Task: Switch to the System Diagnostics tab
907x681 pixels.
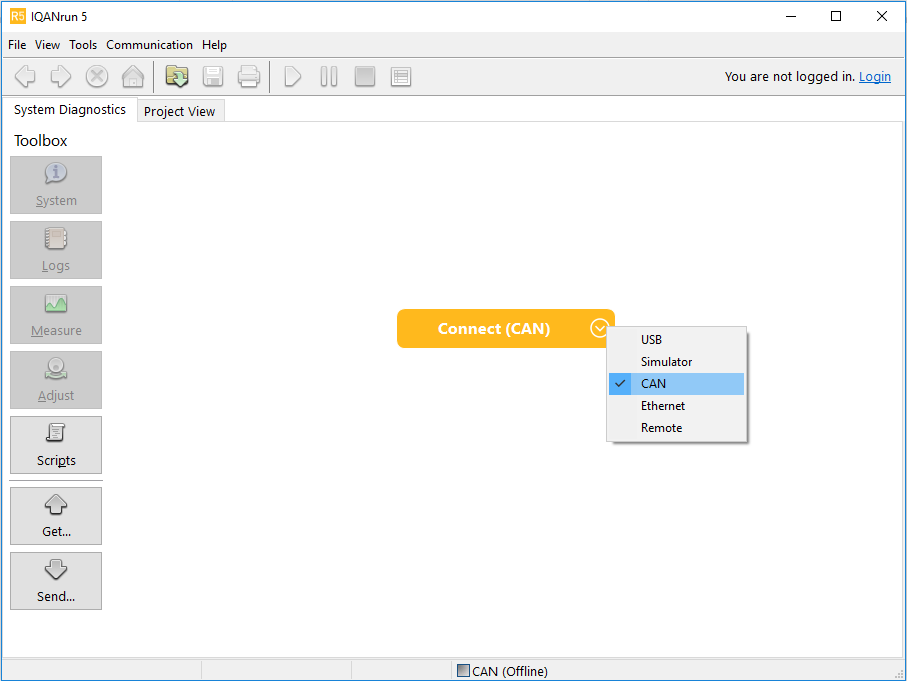Action: pyautogui.click(x=69, y=109)
